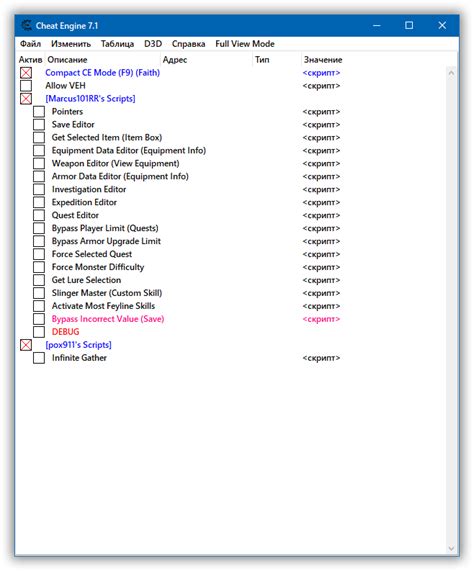Viewport: 474px width, 571px height.
Task: Click the Актив column header
Action: pyautogui.click(x=31, y=60)
